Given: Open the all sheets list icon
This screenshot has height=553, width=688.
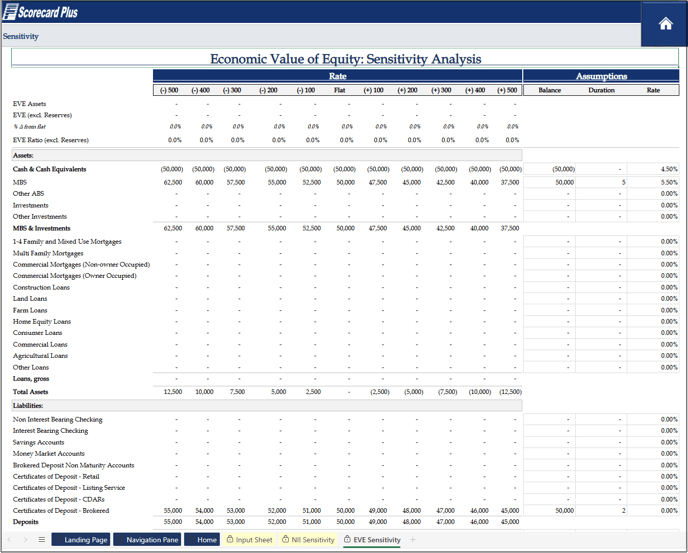Looking at the screenshot, I should 42,539.
